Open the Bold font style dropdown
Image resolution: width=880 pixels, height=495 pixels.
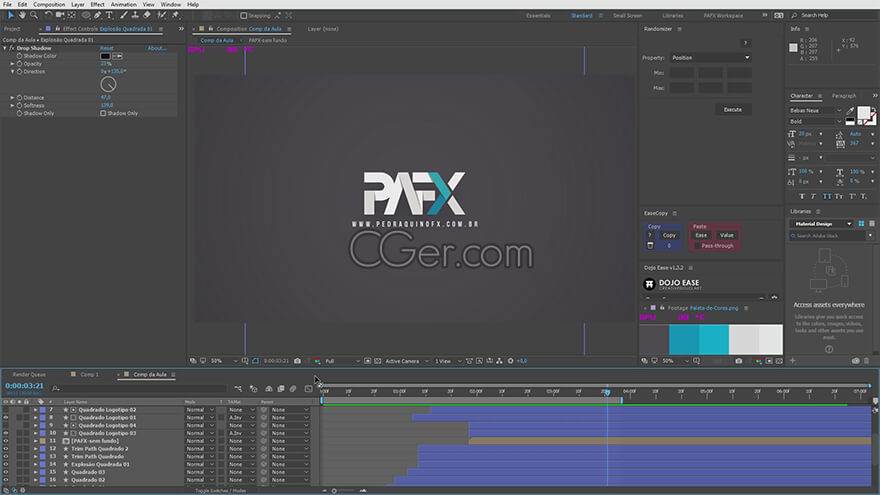tap(815, 121)
